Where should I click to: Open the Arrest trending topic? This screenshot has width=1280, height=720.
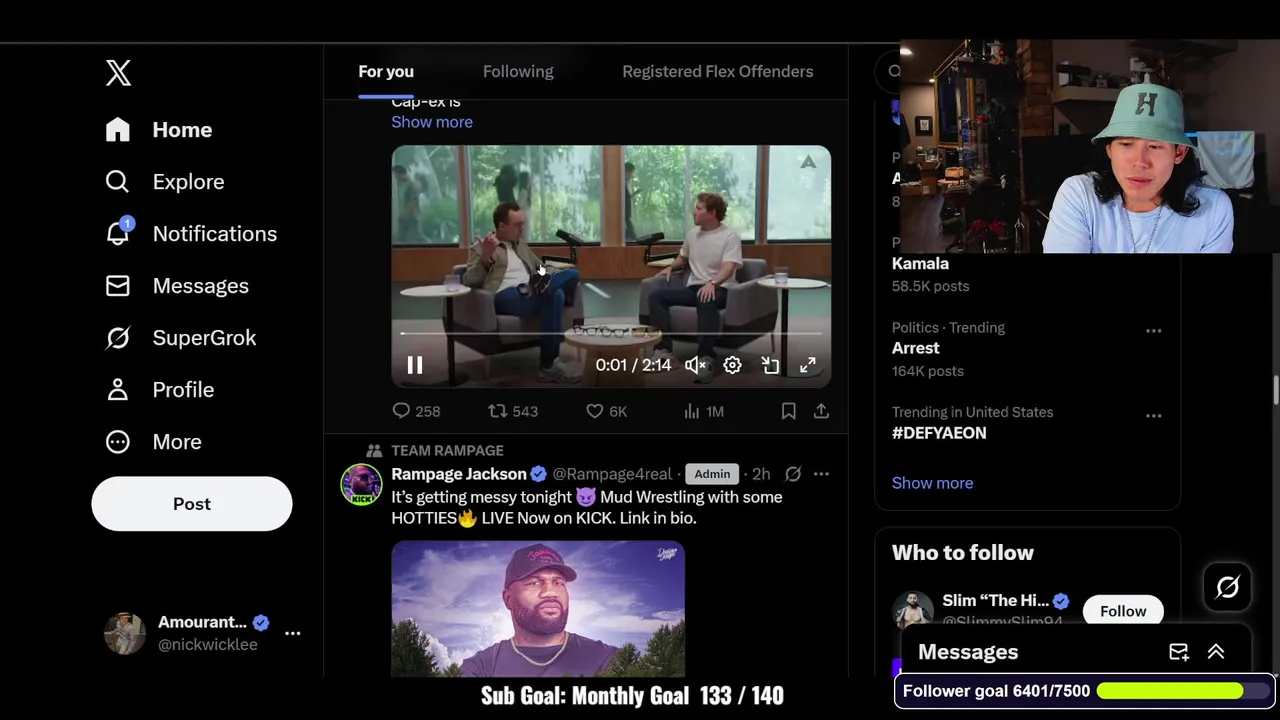click(916, 348)
